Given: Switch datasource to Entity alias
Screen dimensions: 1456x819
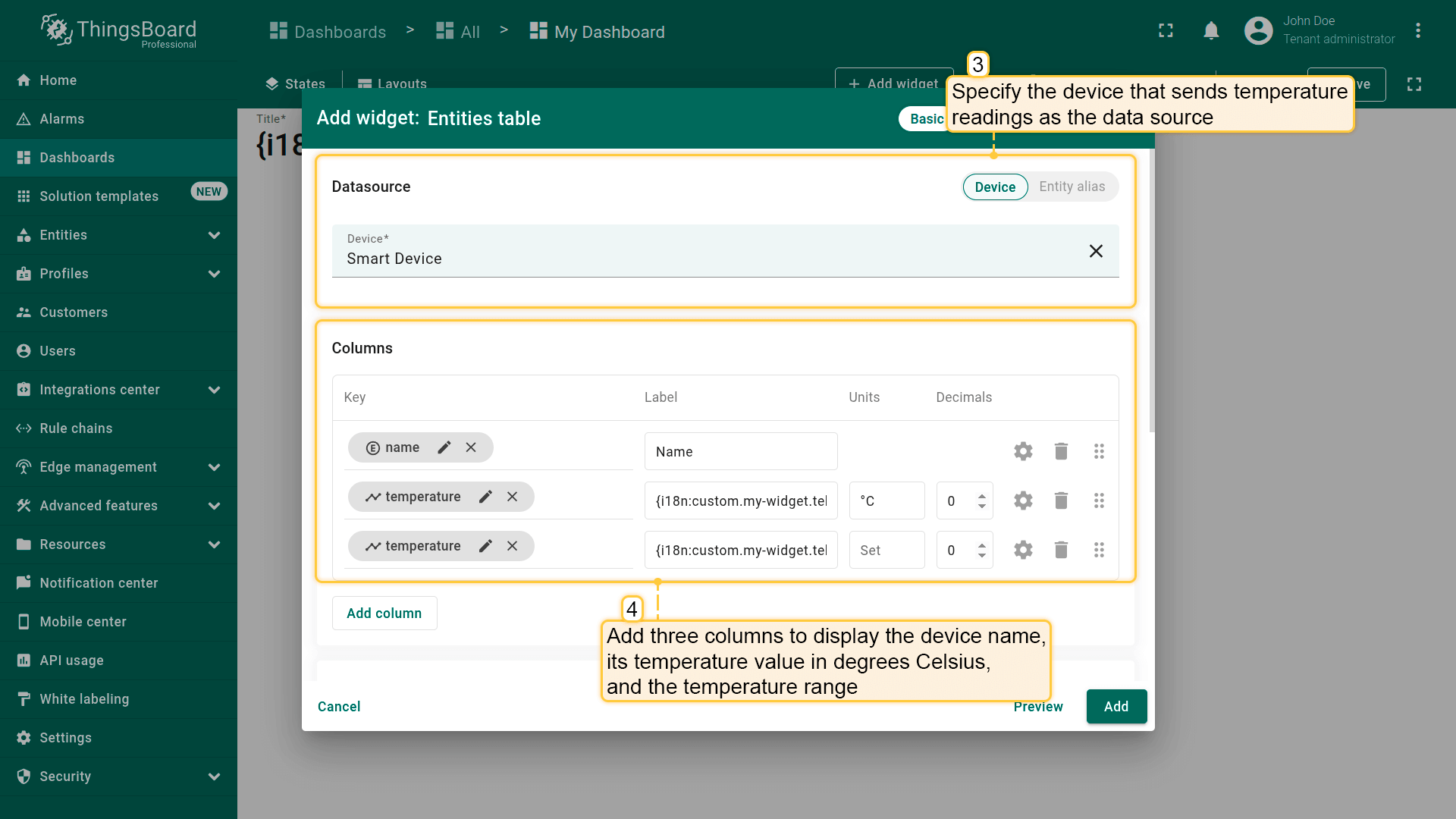Looking at the screenshot, I should (1072, 187).
